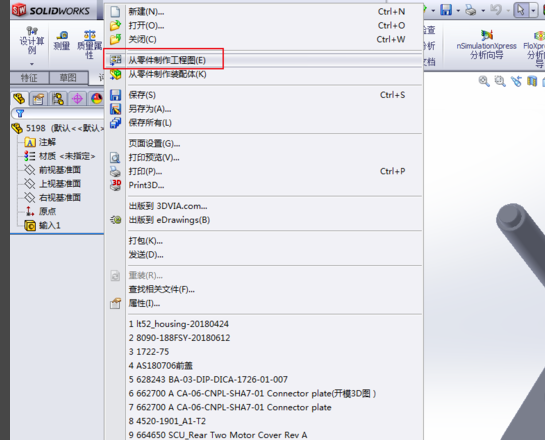
Task: Open the Print dropdown arrow
Action: (483, 10)
